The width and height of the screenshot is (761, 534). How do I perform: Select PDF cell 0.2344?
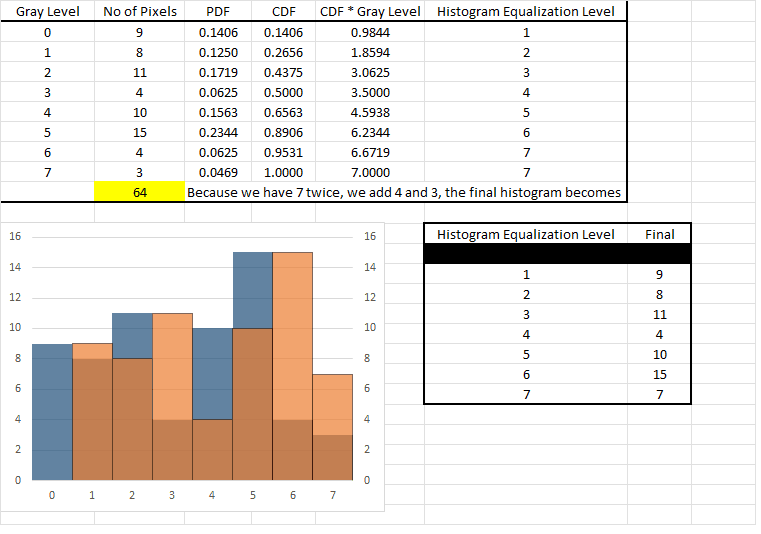click(x=218, y=133)
